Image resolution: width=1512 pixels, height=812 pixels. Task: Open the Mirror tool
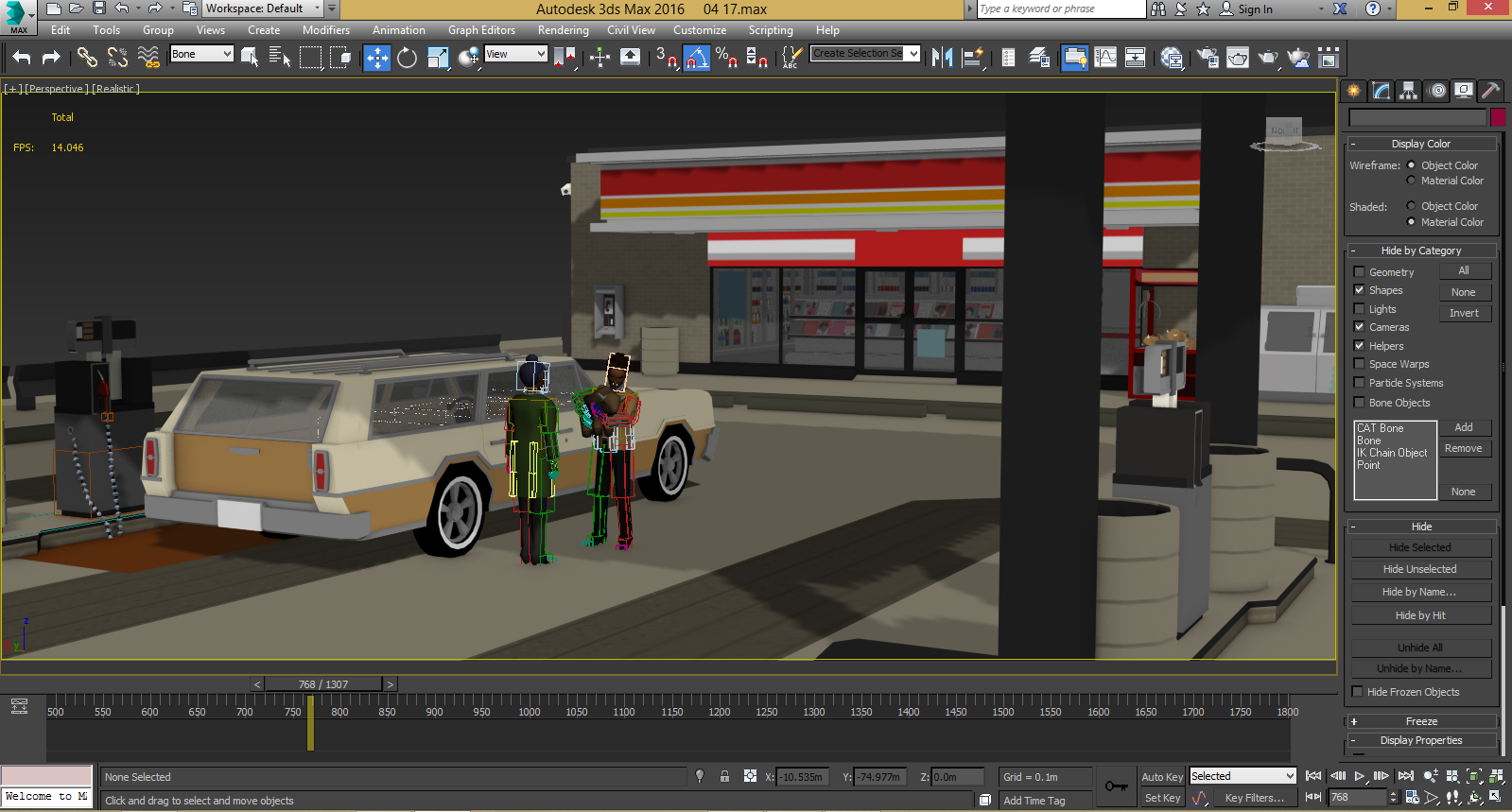[942, 59]
